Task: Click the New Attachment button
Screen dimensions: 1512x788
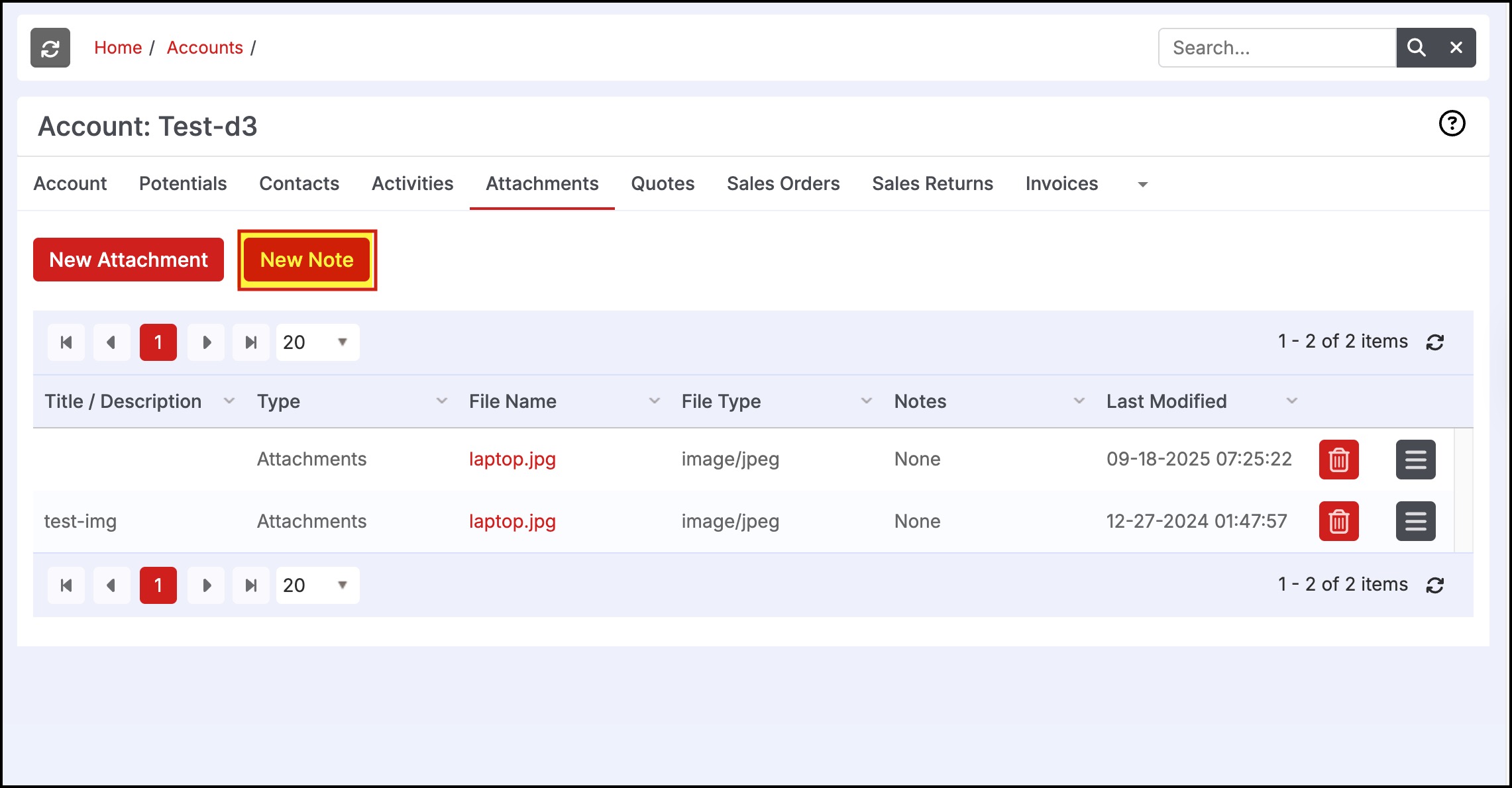Action: 129,260
